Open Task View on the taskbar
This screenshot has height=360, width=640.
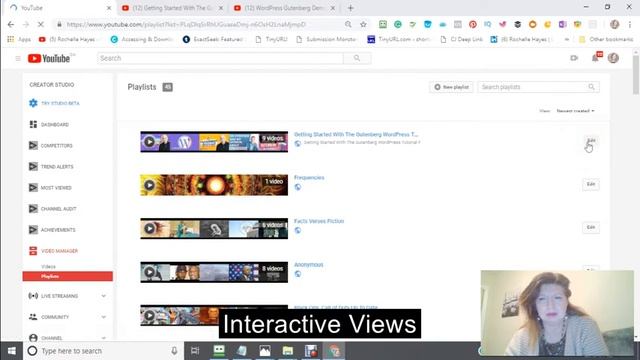pyautogui.click(x=195, y=351)
